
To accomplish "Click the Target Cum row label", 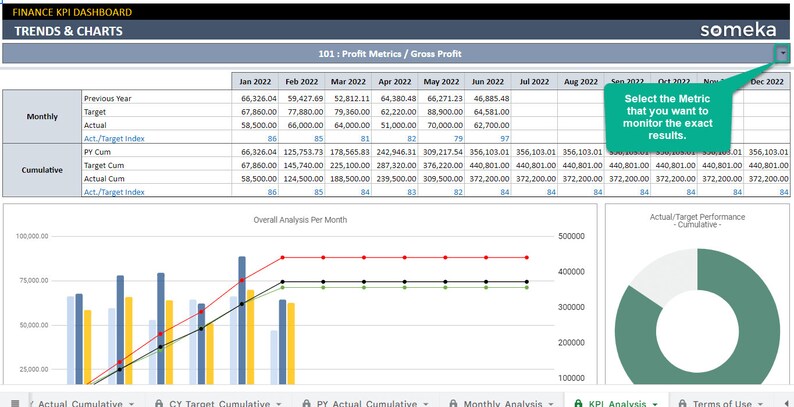I will [103, 165].
